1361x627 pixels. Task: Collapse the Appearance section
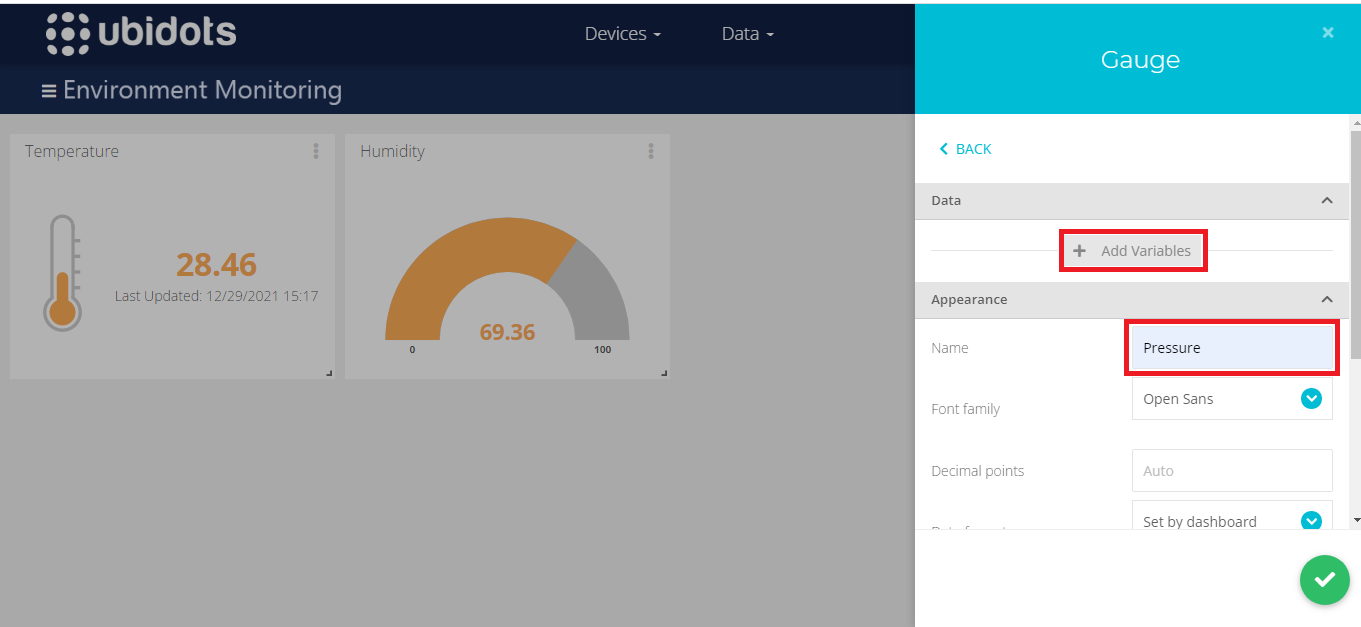(x=1327, y=300)
